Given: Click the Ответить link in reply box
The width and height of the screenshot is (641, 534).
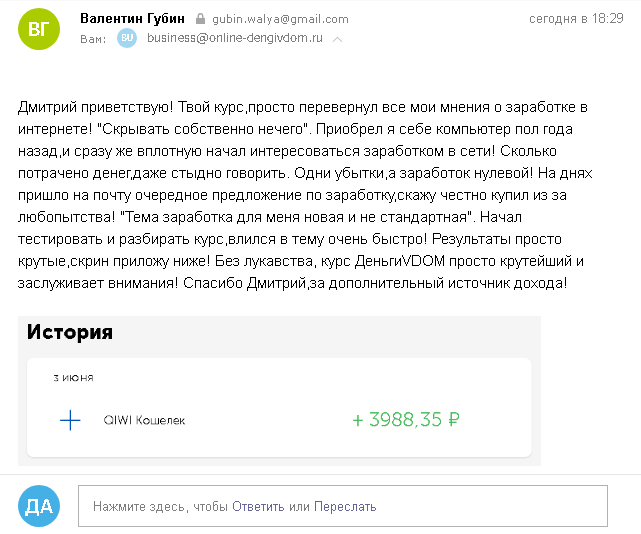Looking at the screenshot, I should click(x=258, y=507).
